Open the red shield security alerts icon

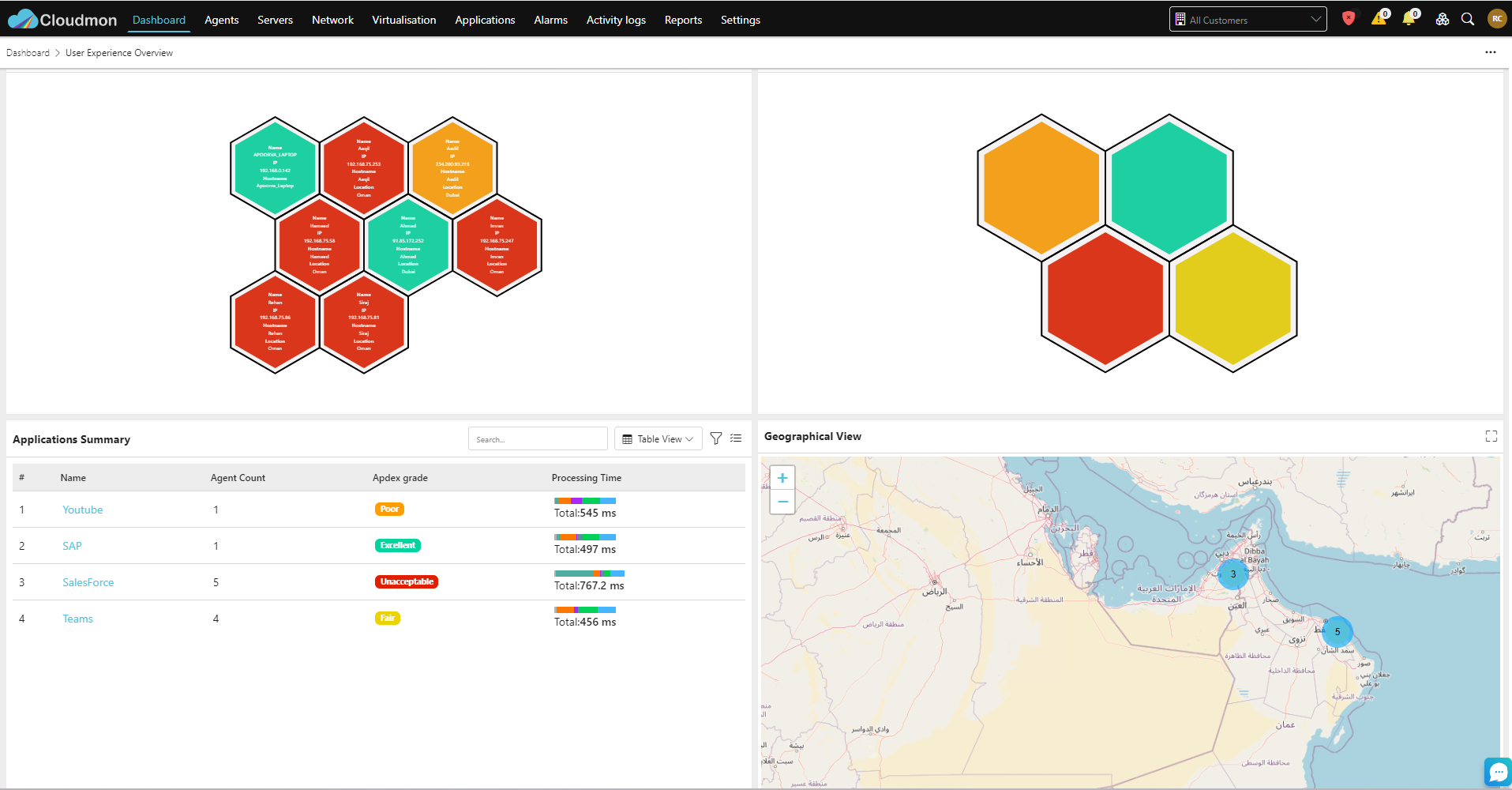point(1349,19)
